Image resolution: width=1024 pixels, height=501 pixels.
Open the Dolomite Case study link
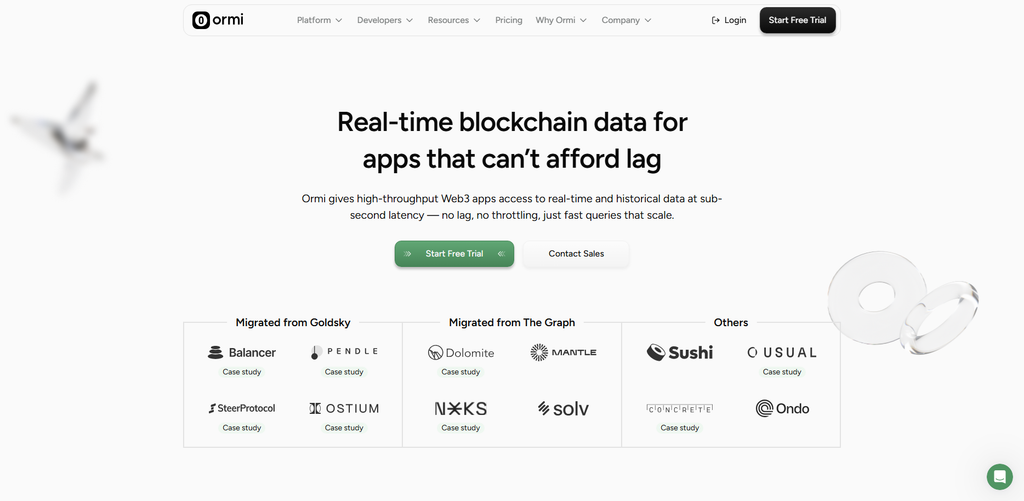[460, 372]
